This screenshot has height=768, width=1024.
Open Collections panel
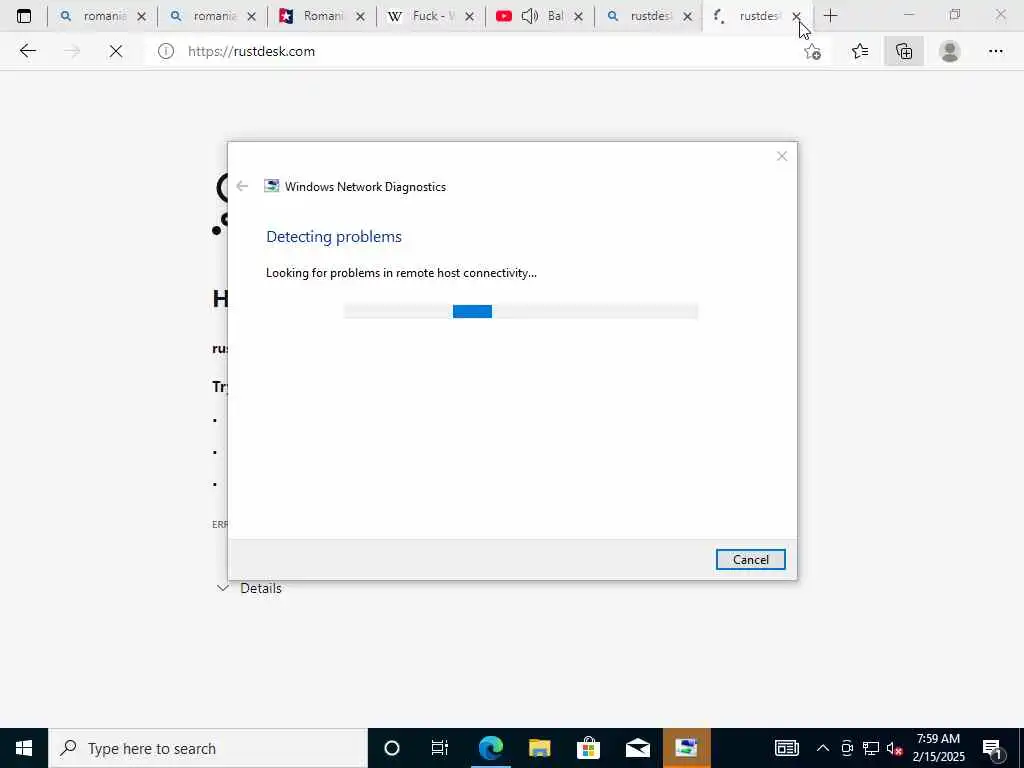tap(904, 51)
